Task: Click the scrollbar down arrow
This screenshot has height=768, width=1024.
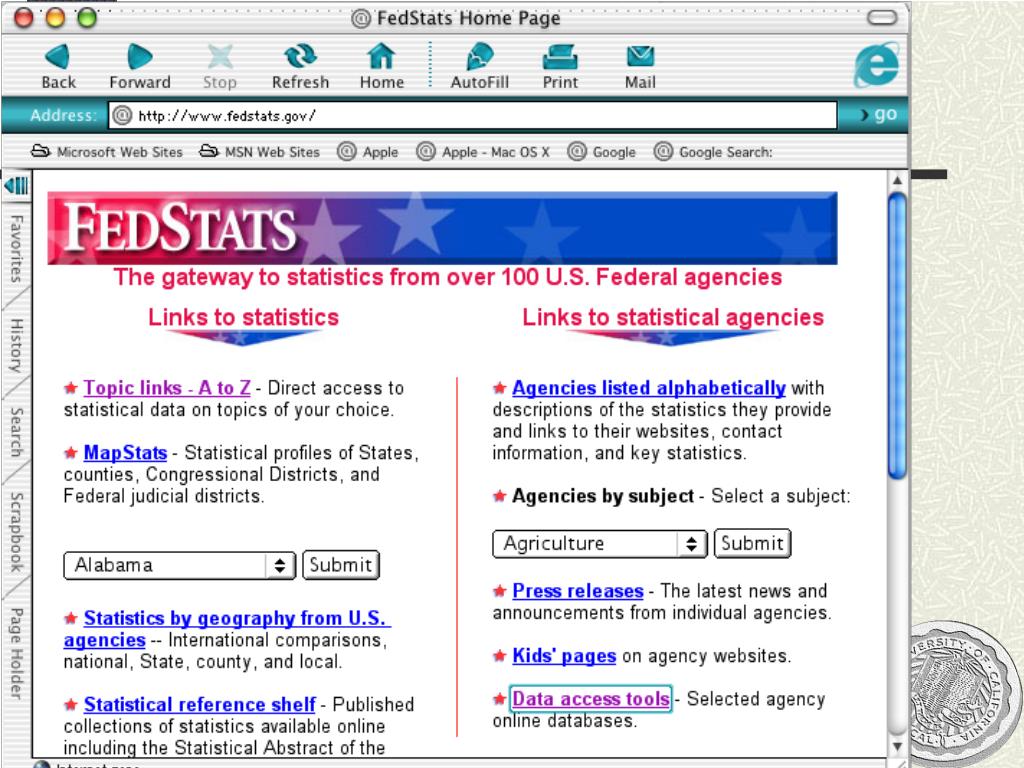Action: (x=897, y=746)
